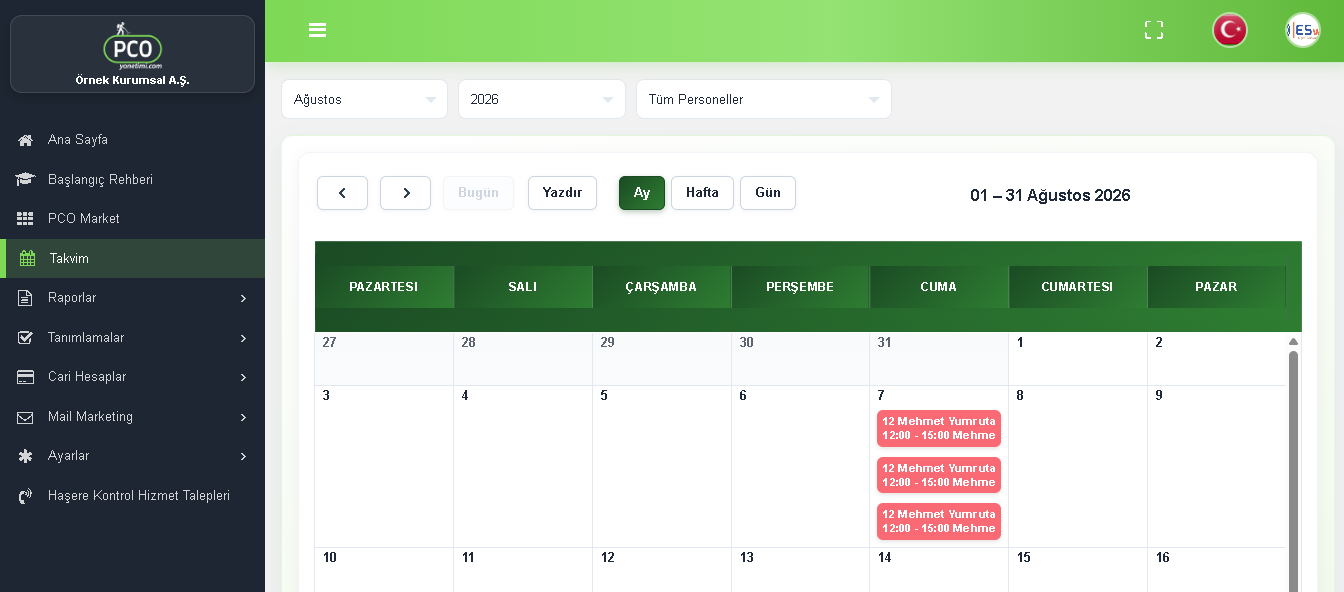Go to next month with right arrow
This screenshot has height=592, width=1344.
tap(405, 193)
